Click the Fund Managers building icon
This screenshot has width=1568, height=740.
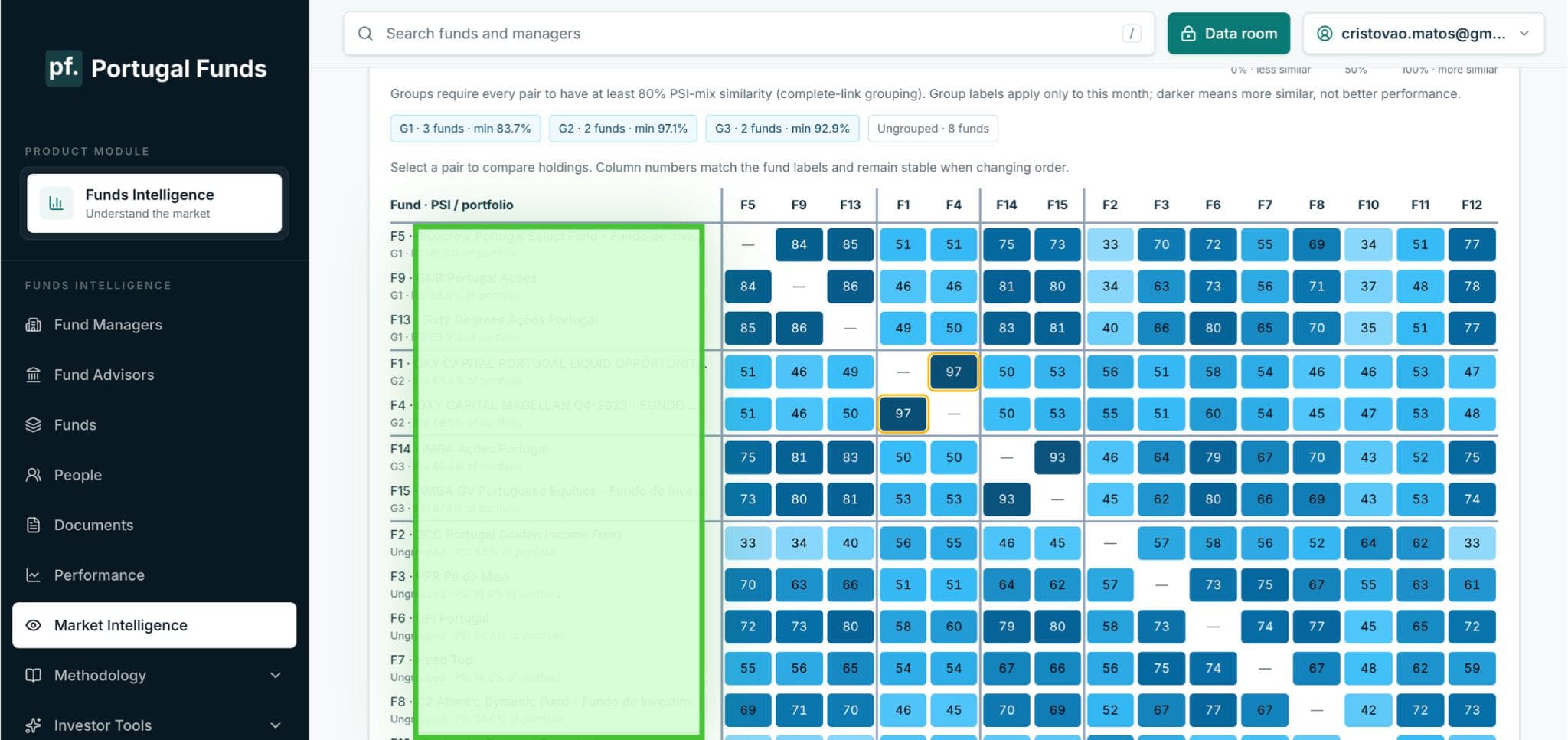[33, 325]
